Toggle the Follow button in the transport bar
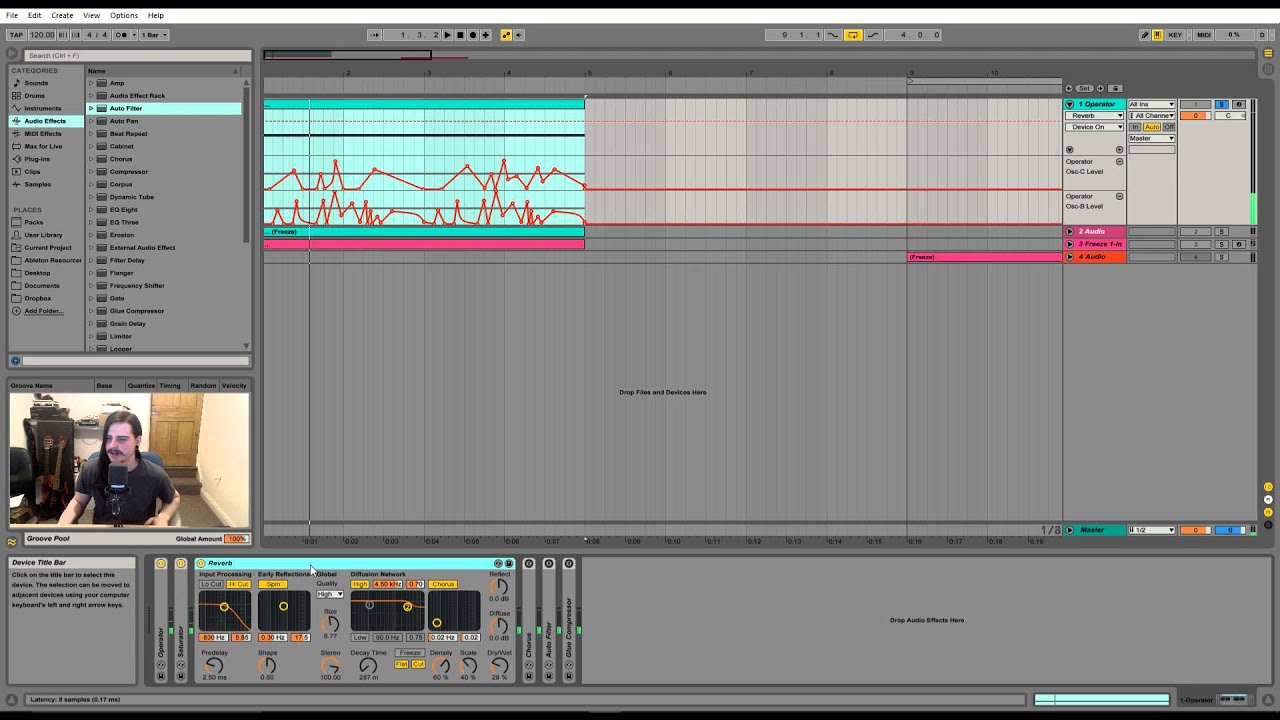The height and width of the screenshot is (720, 1280). (x=374, y=35)
